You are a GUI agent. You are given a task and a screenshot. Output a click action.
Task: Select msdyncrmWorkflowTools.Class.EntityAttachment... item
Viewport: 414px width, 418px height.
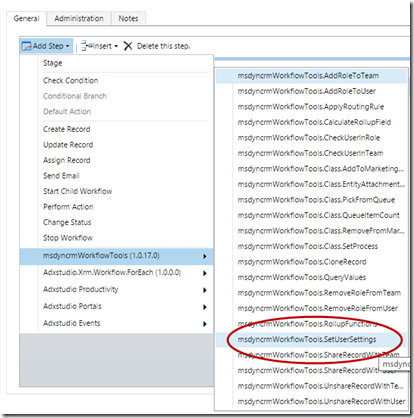[321, 184]
